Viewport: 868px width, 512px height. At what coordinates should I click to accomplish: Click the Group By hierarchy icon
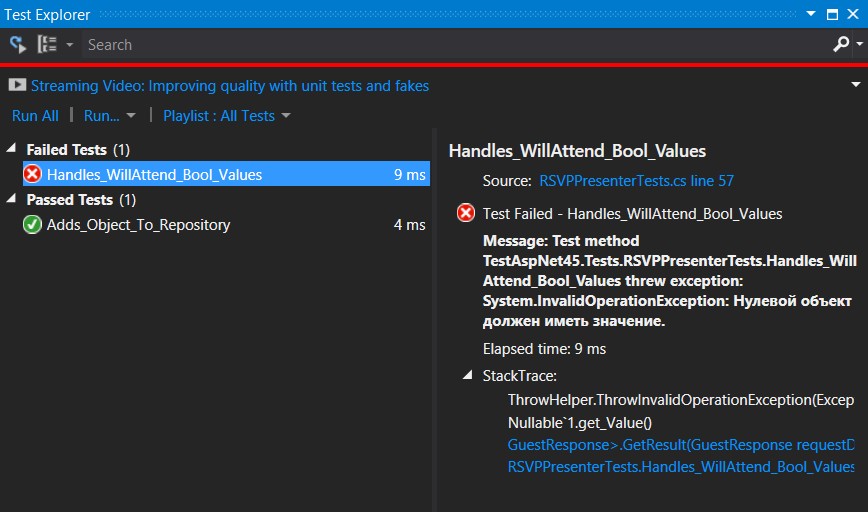[47, 44]
